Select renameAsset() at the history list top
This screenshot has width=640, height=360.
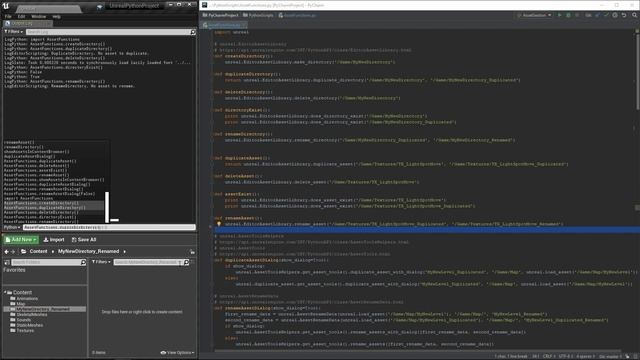pos(19,142)
